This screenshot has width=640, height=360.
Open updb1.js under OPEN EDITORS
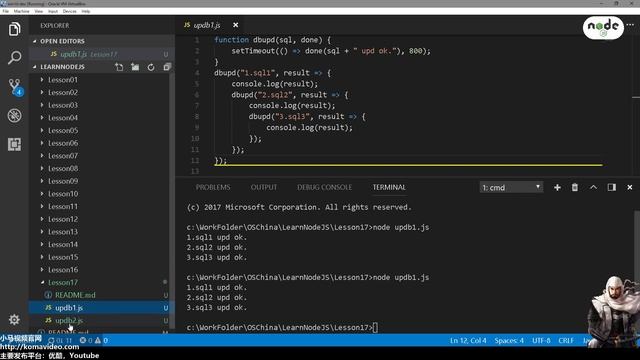click(x=102, y=54)
